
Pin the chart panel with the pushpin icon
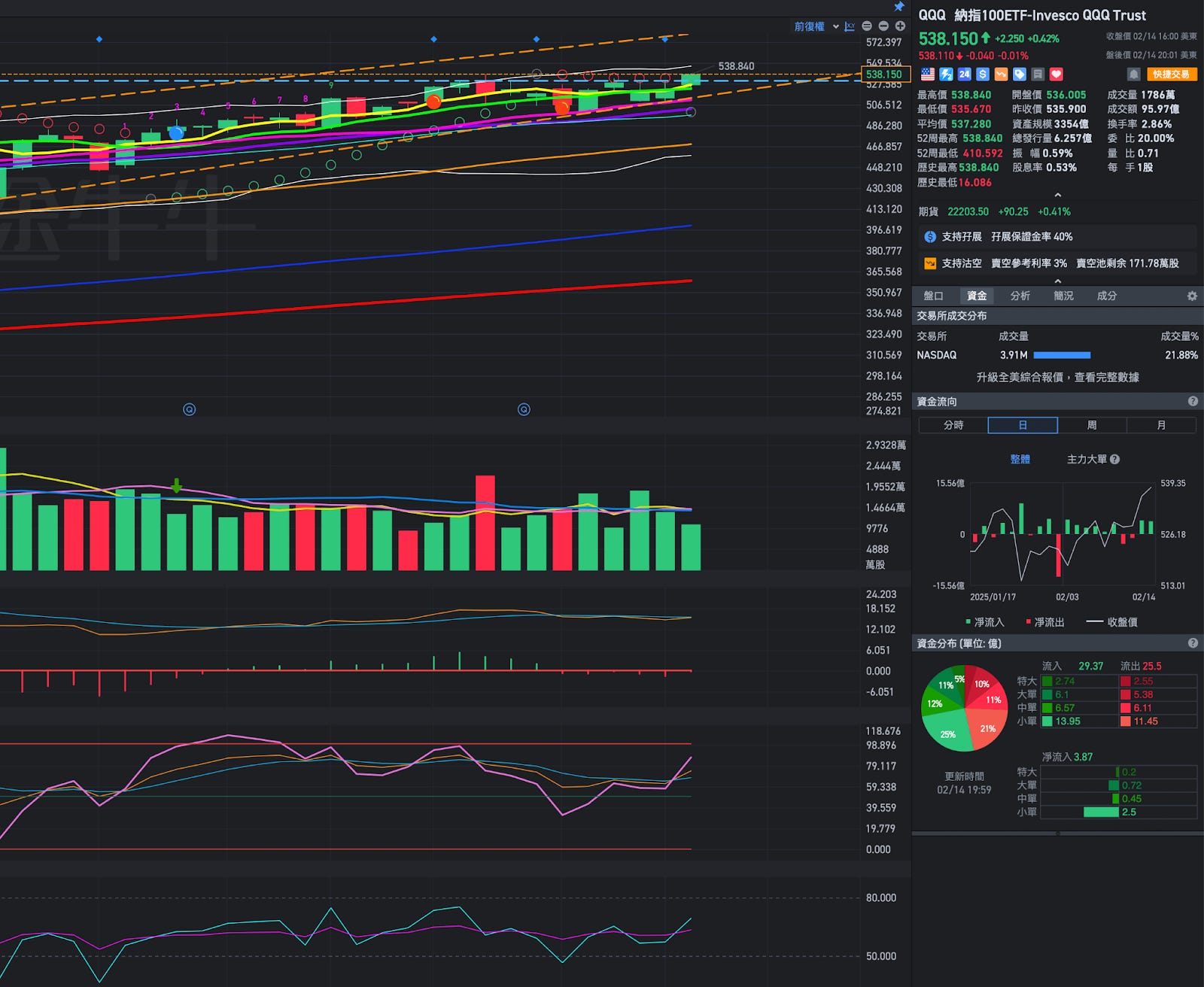pyautogui.click(x=899, y=7)
